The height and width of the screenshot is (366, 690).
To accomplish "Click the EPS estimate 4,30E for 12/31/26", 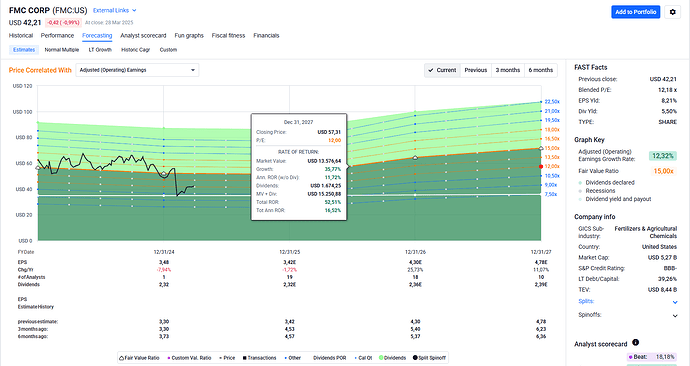I will (415, 262).
